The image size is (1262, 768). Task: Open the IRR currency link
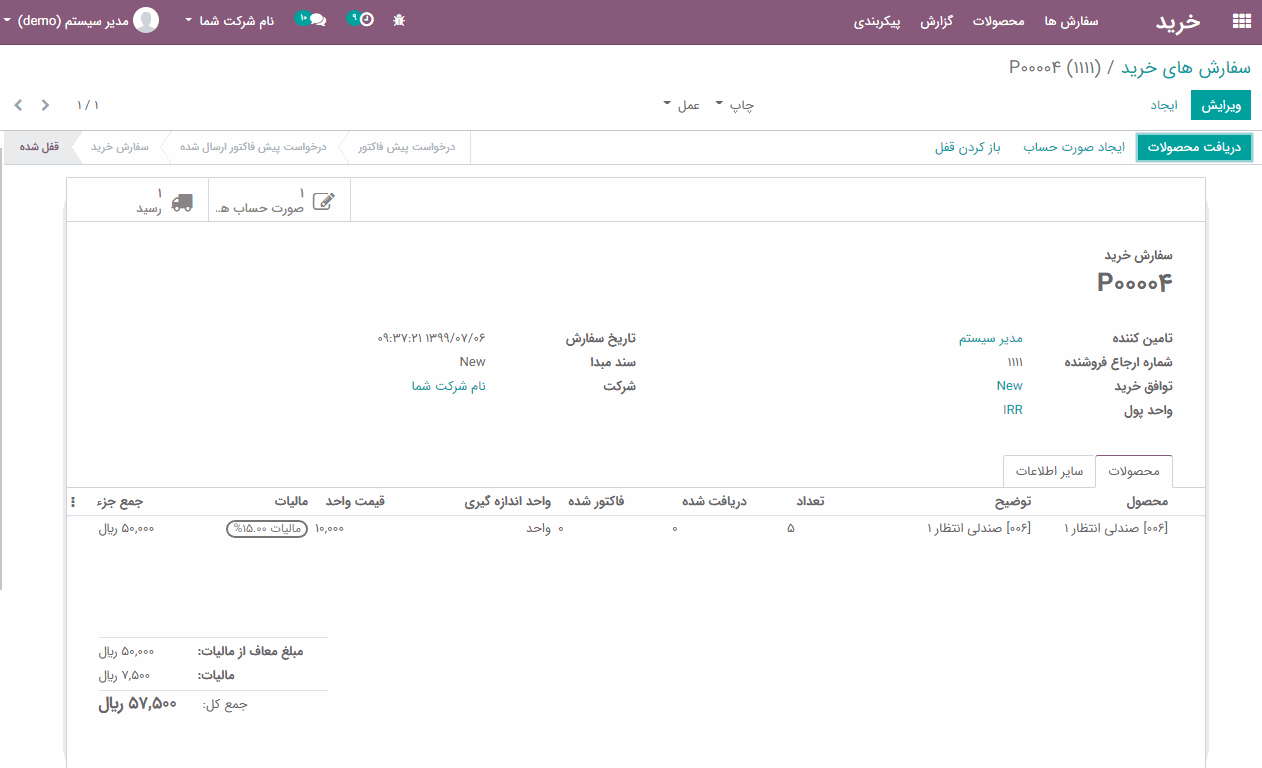point(1013,410)
